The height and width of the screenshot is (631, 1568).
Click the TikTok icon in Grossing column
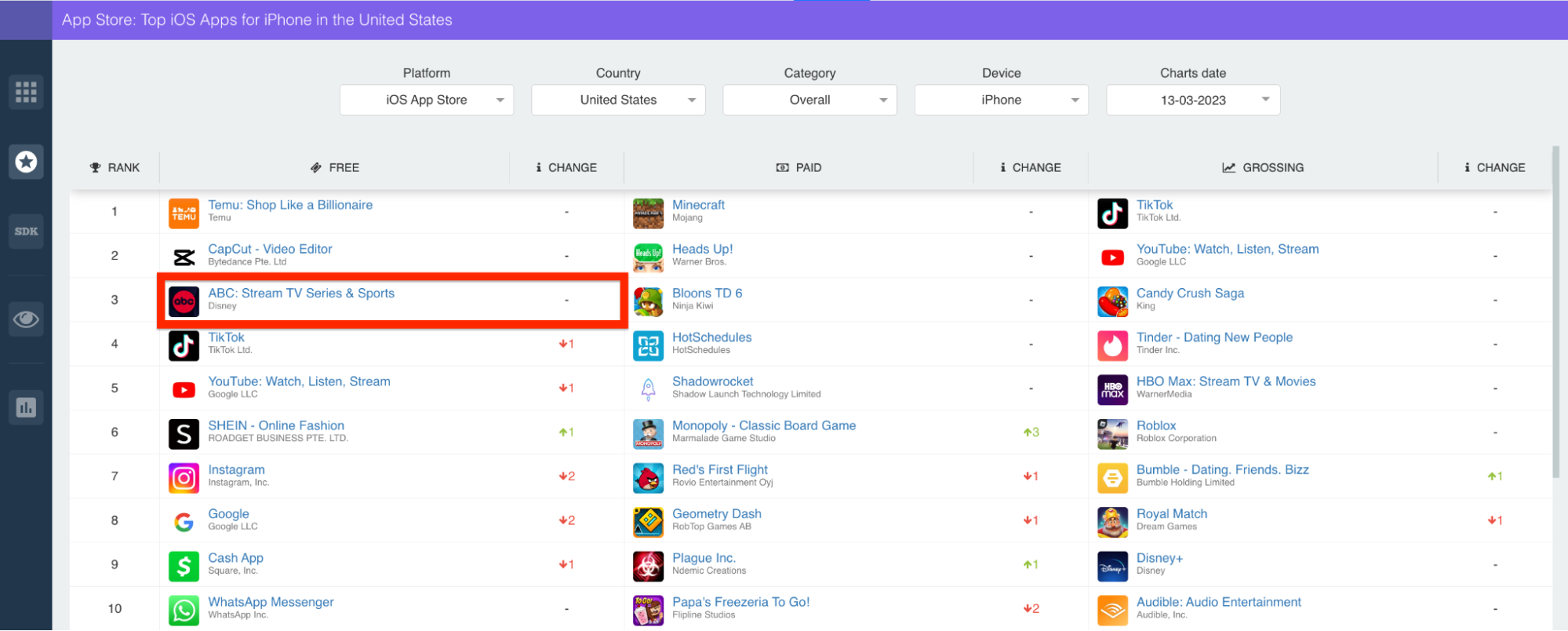(x=1112, y=213)
